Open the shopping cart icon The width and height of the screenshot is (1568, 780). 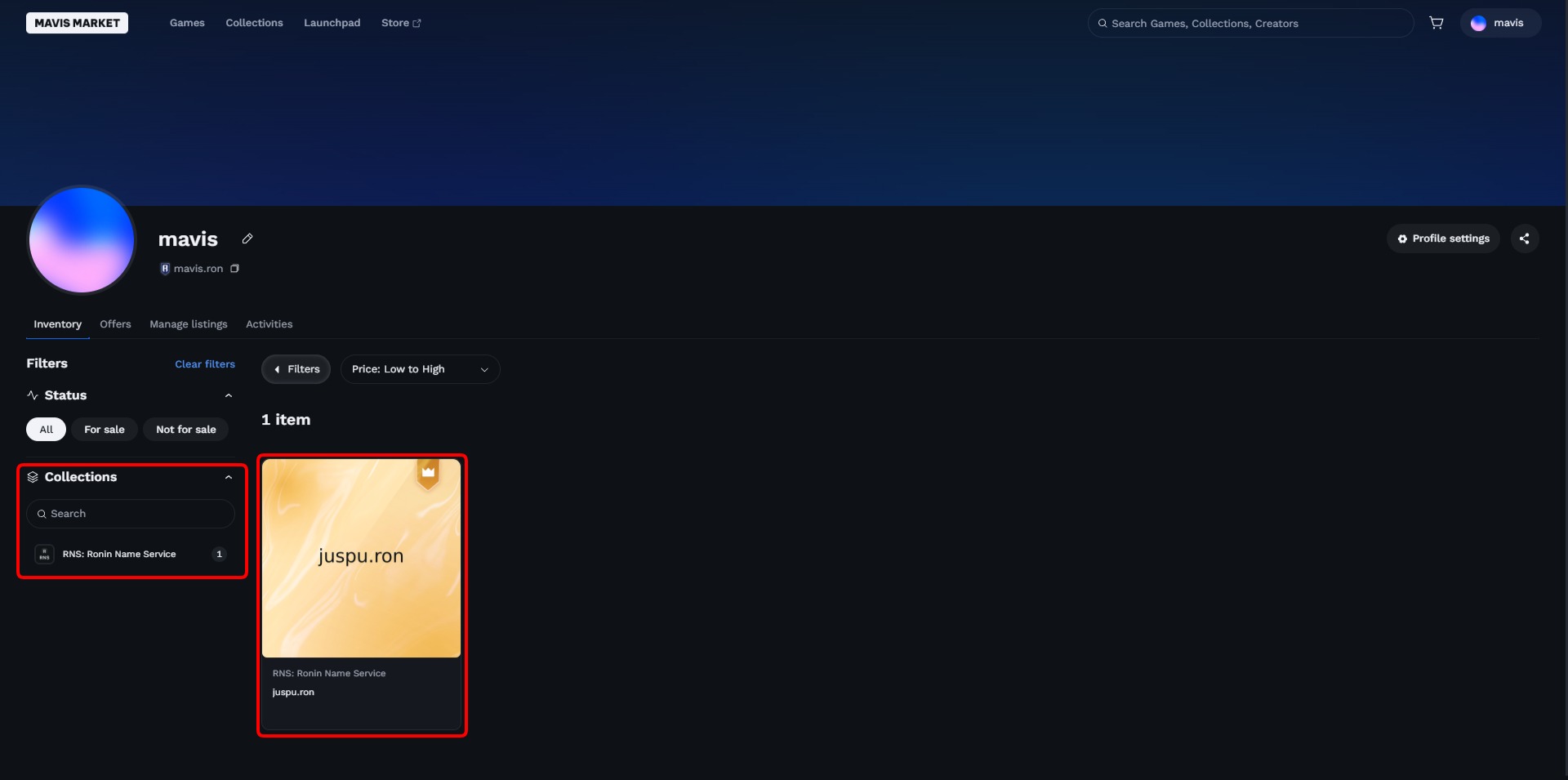click(1436, 23)
